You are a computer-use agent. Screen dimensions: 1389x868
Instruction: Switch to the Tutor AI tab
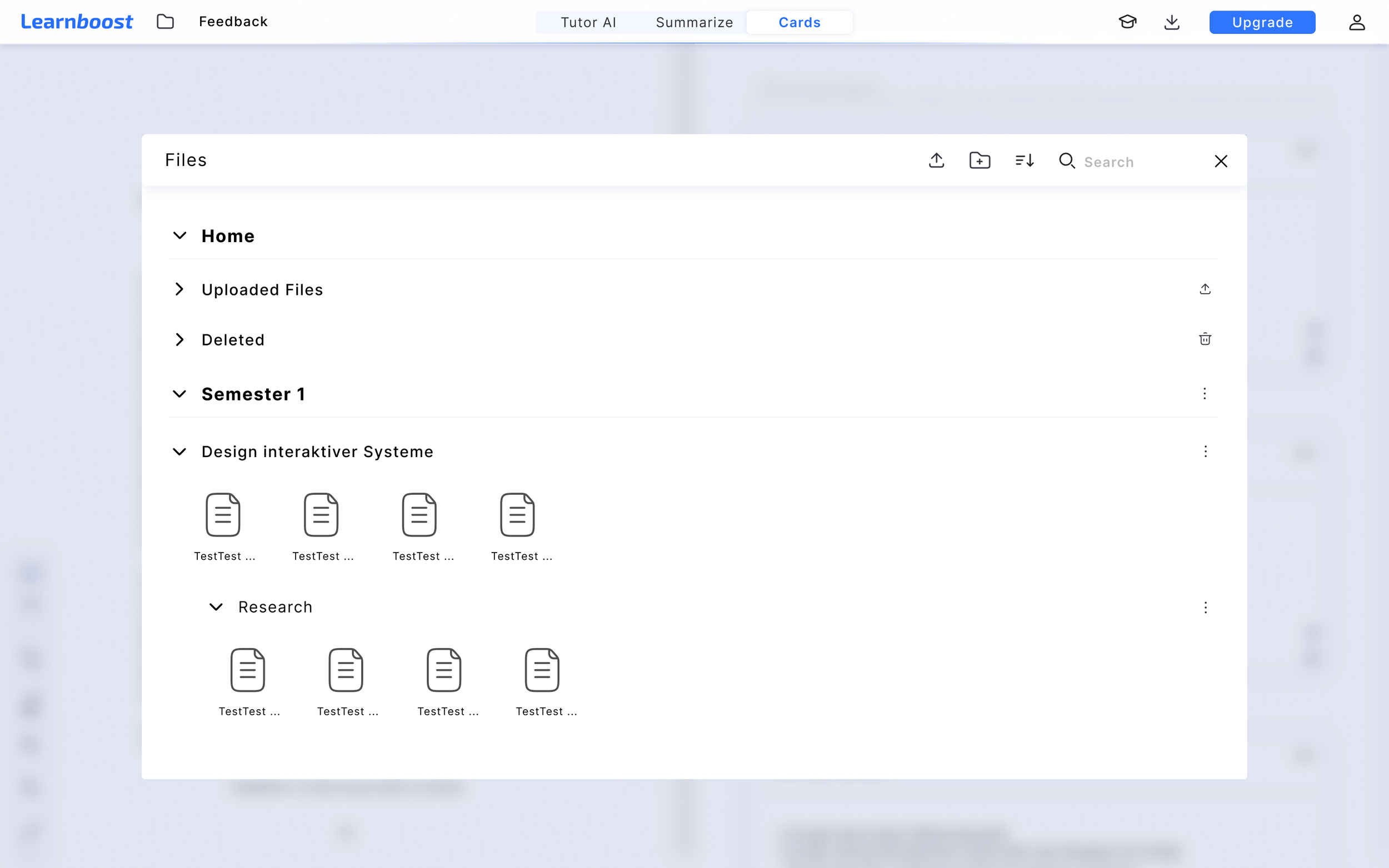pos(588,22)
